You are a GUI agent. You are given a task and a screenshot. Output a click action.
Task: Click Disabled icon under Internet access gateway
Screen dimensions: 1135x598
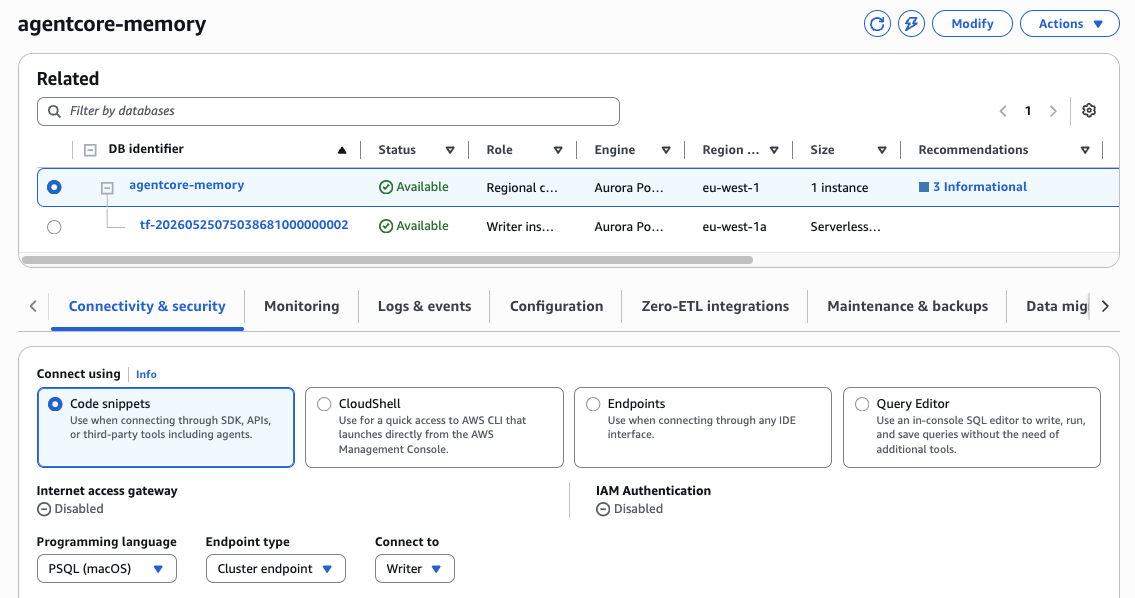[44, 509]
